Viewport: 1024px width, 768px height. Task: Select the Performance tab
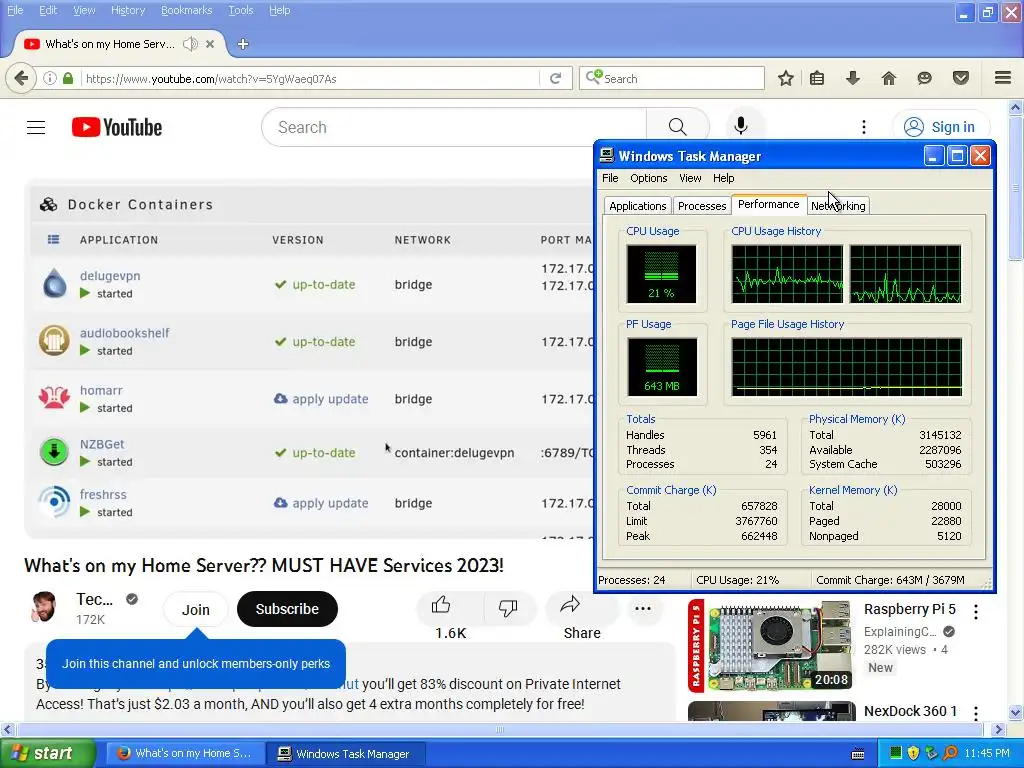click(769, 204)
